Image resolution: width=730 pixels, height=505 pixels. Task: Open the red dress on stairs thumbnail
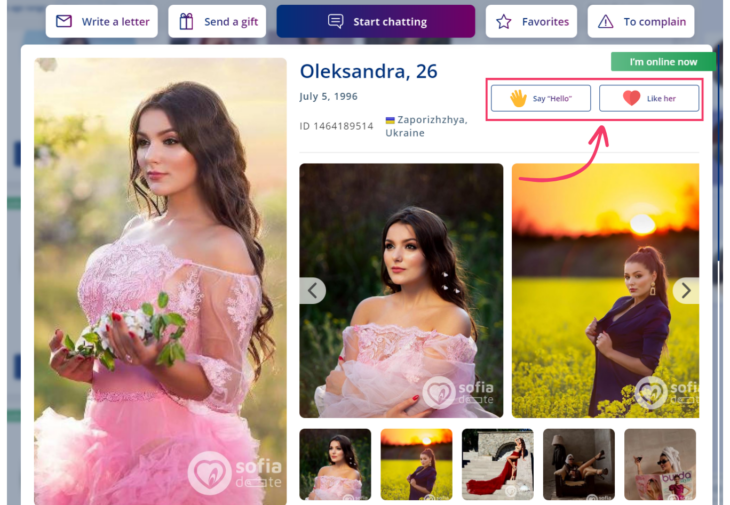[x=498, y=464]
